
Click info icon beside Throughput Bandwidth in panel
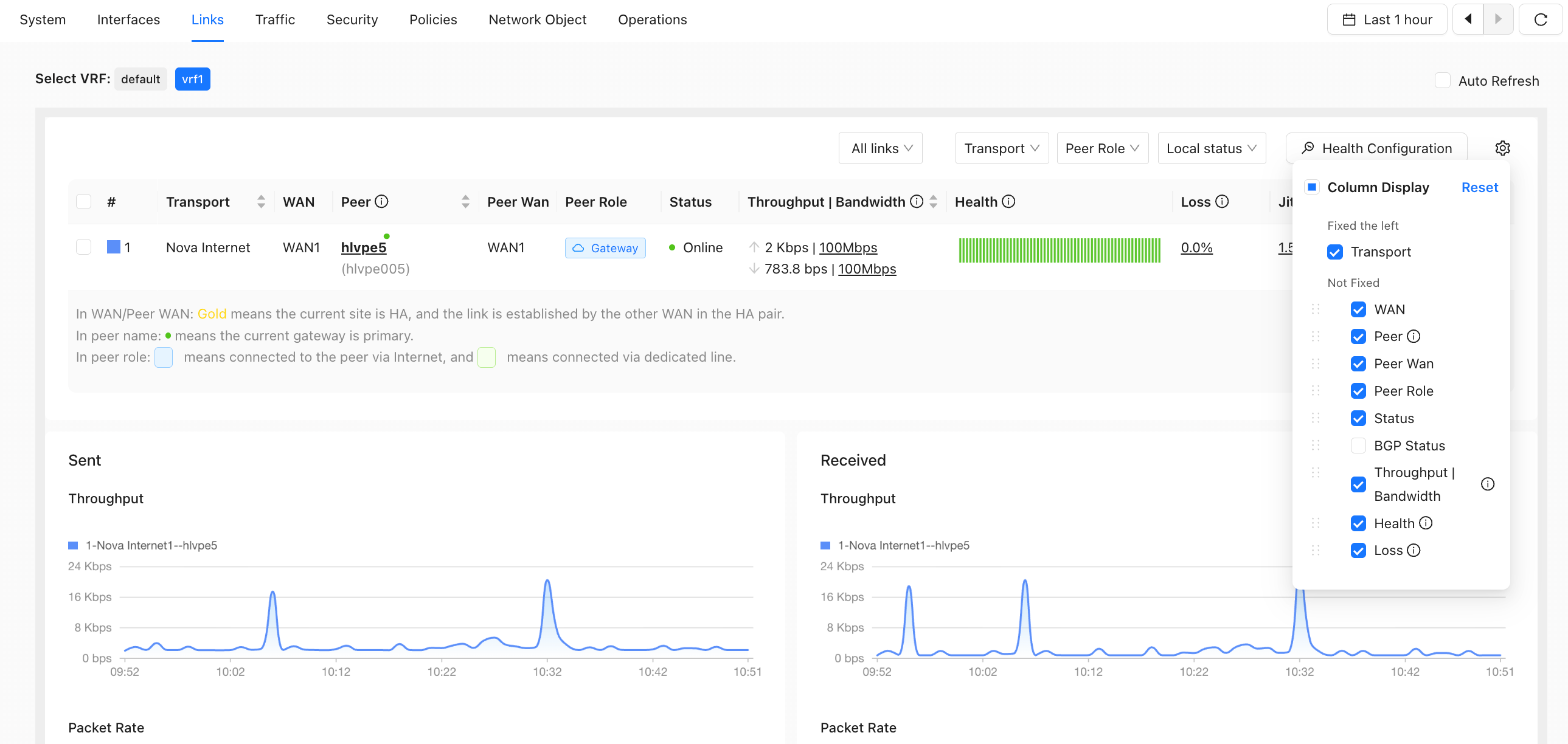(1488, 484)
